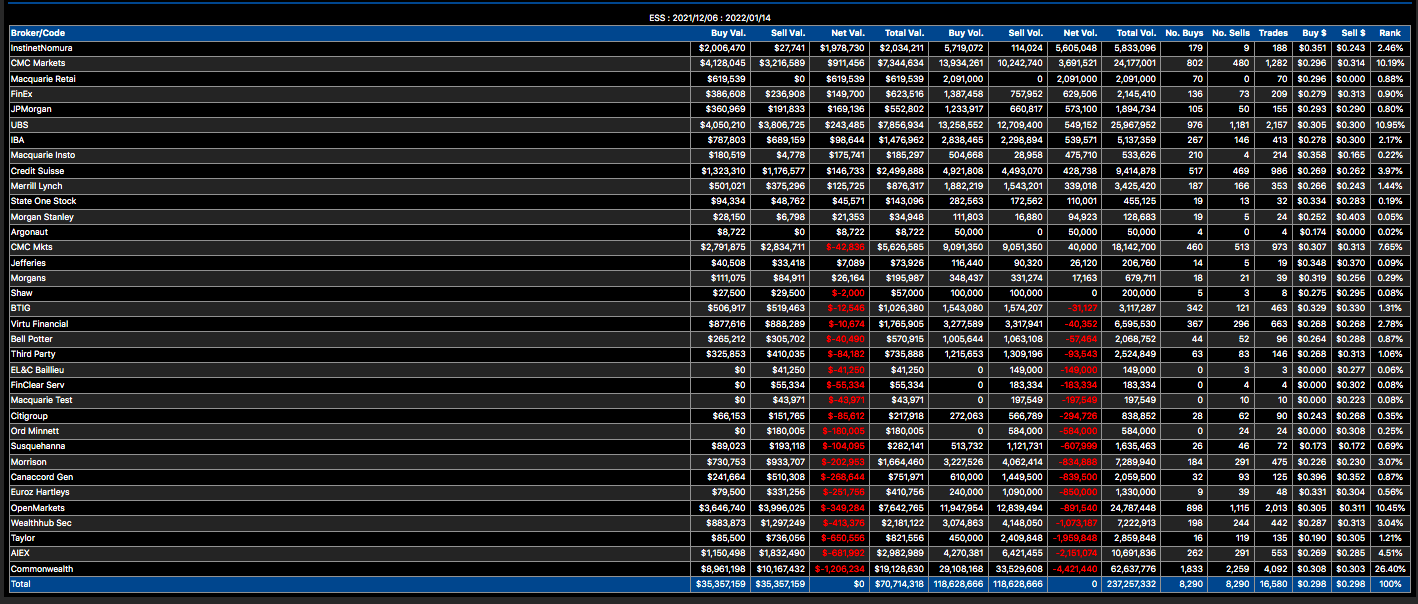Click the Macquarie Insto broker name
The width and height of the screenshot is (1418, 604).
click(x=42, y=155)
